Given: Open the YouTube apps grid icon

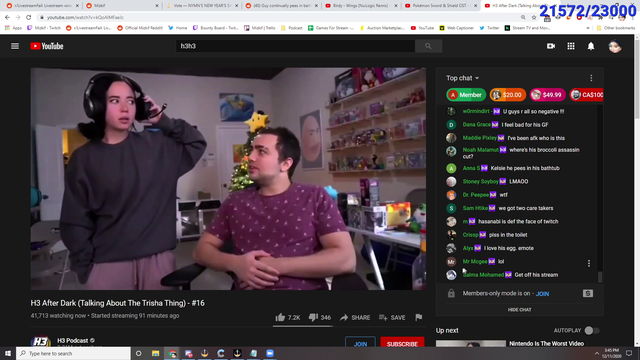Looking at the screenshot, I should point(571,46).
